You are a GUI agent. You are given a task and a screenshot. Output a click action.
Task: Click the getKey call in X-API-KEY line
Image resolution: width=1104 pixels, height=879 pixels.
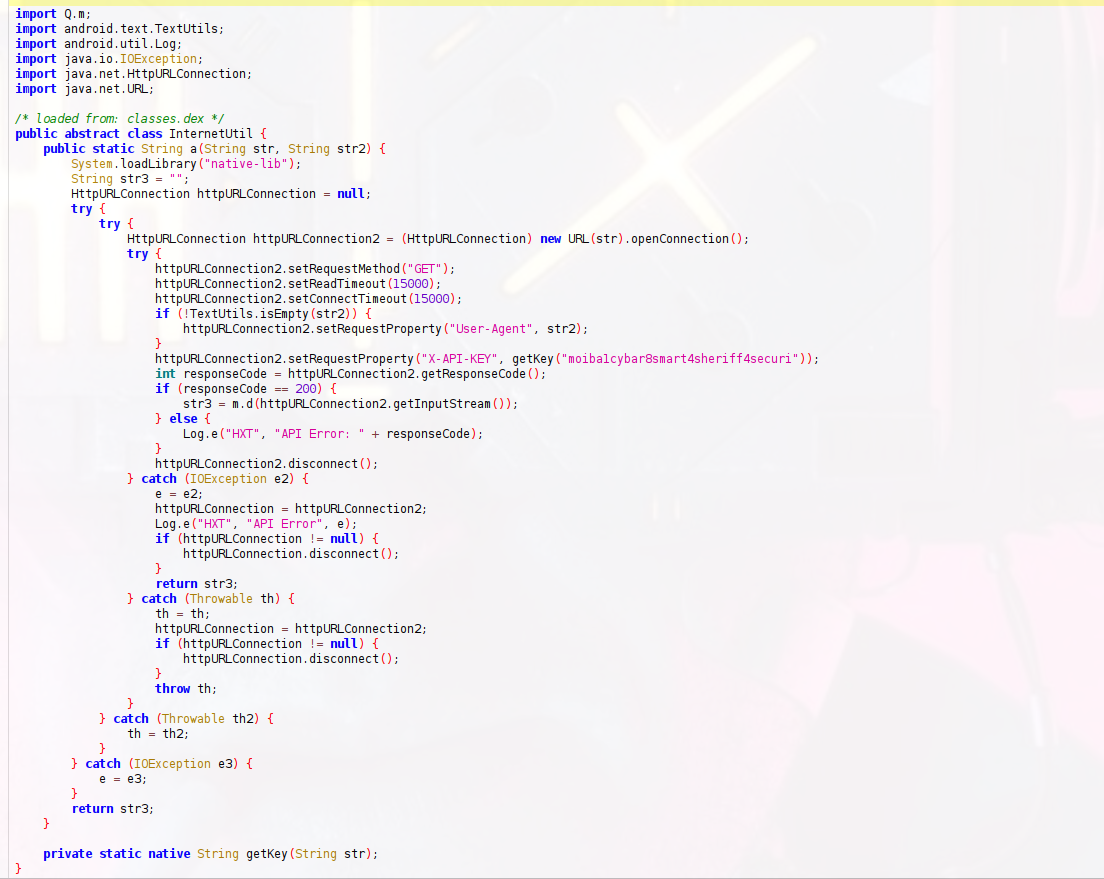532,359
